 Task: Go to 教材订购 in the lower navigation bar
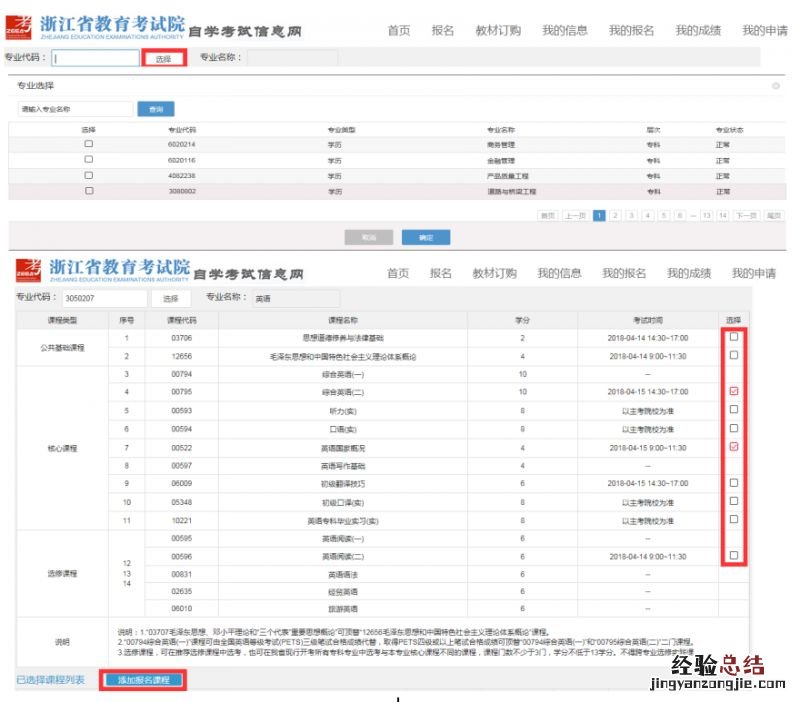pyautogui.click(x=494, y=273)
